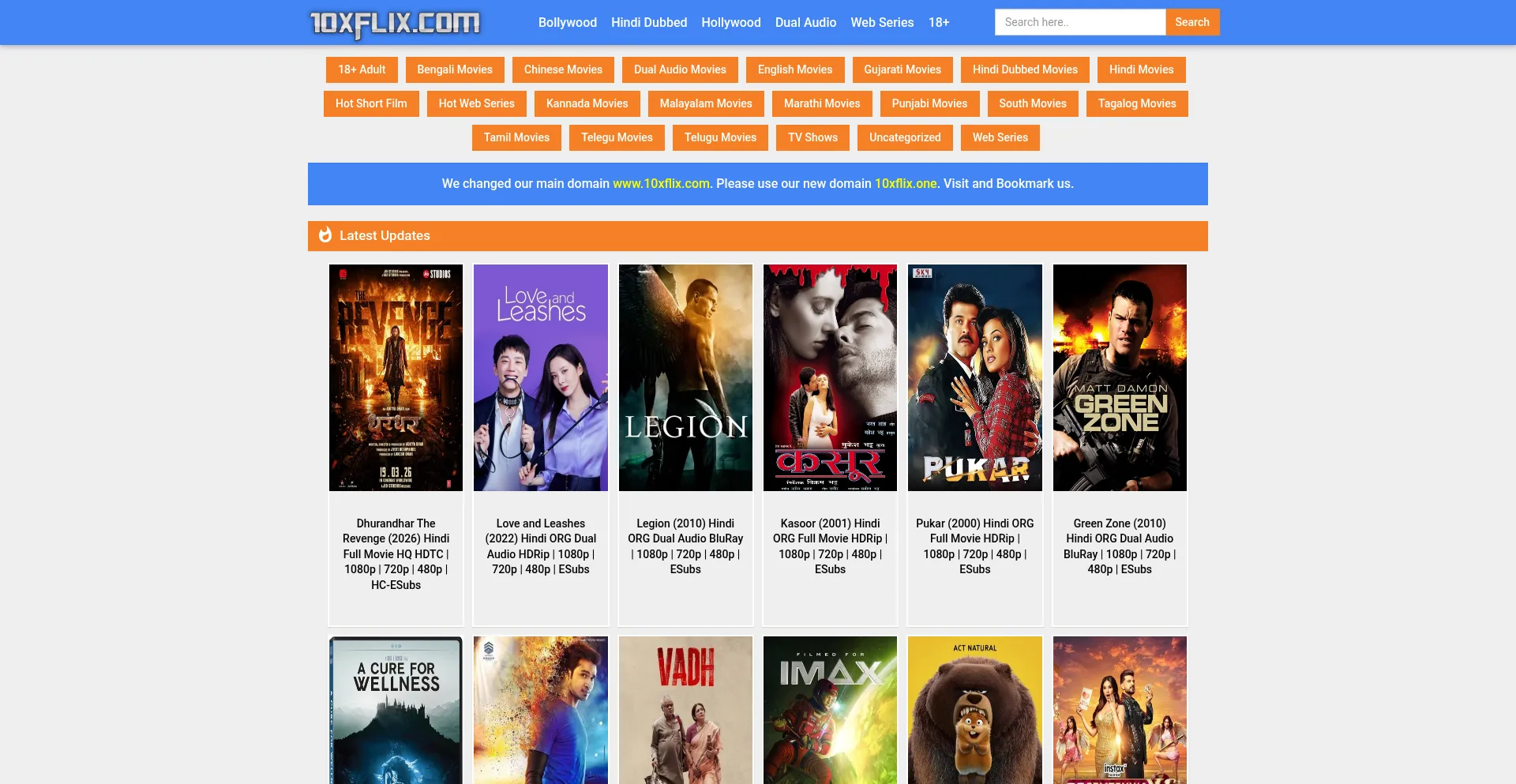1516x784 pixels.
Task: Open the Telegu Movies category
Action: coord(617,137)
